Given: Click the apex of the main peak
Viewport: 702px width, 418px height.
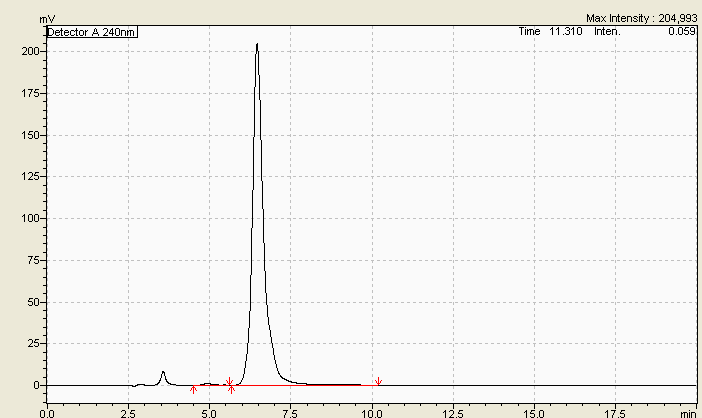Looking at the screenshot, I should point(257,44).
